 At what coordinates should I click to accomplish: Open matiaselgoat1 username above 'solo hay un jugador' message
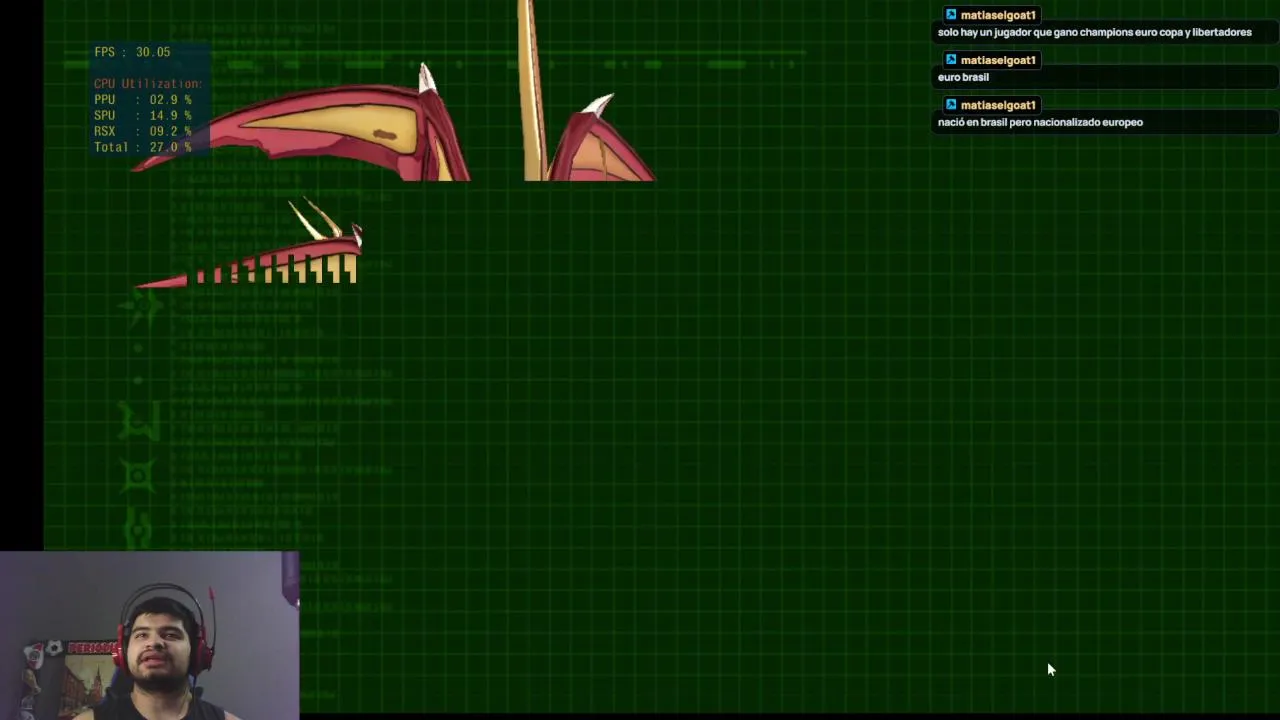coord(998,15)
